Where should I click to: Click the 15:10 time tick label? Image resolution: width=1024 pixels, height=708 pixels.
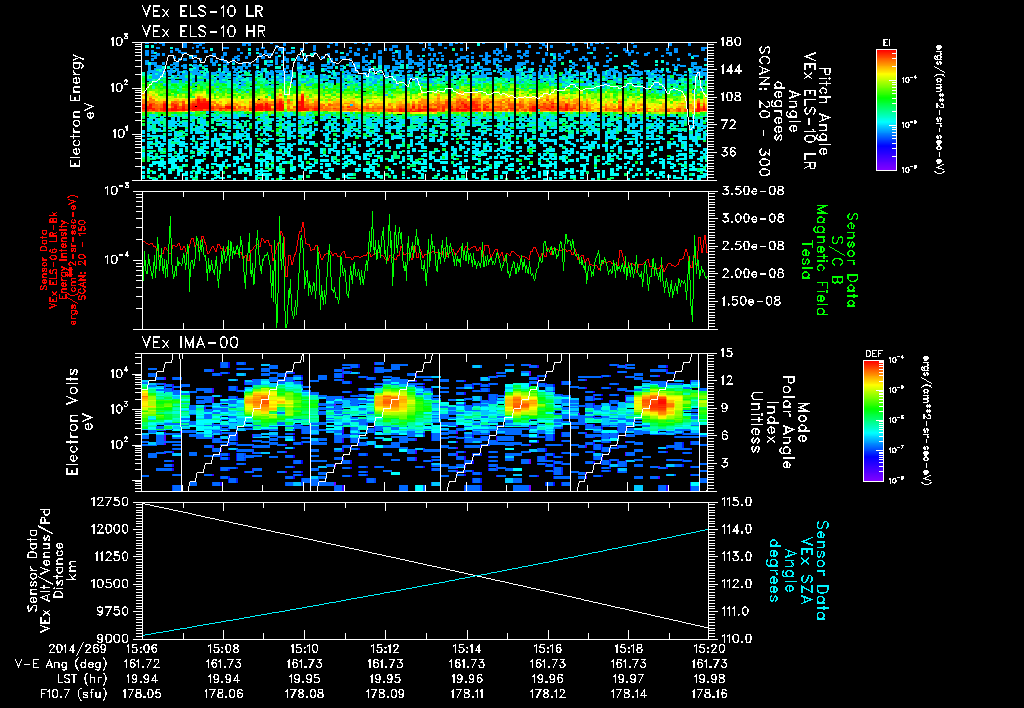(304, 651)
